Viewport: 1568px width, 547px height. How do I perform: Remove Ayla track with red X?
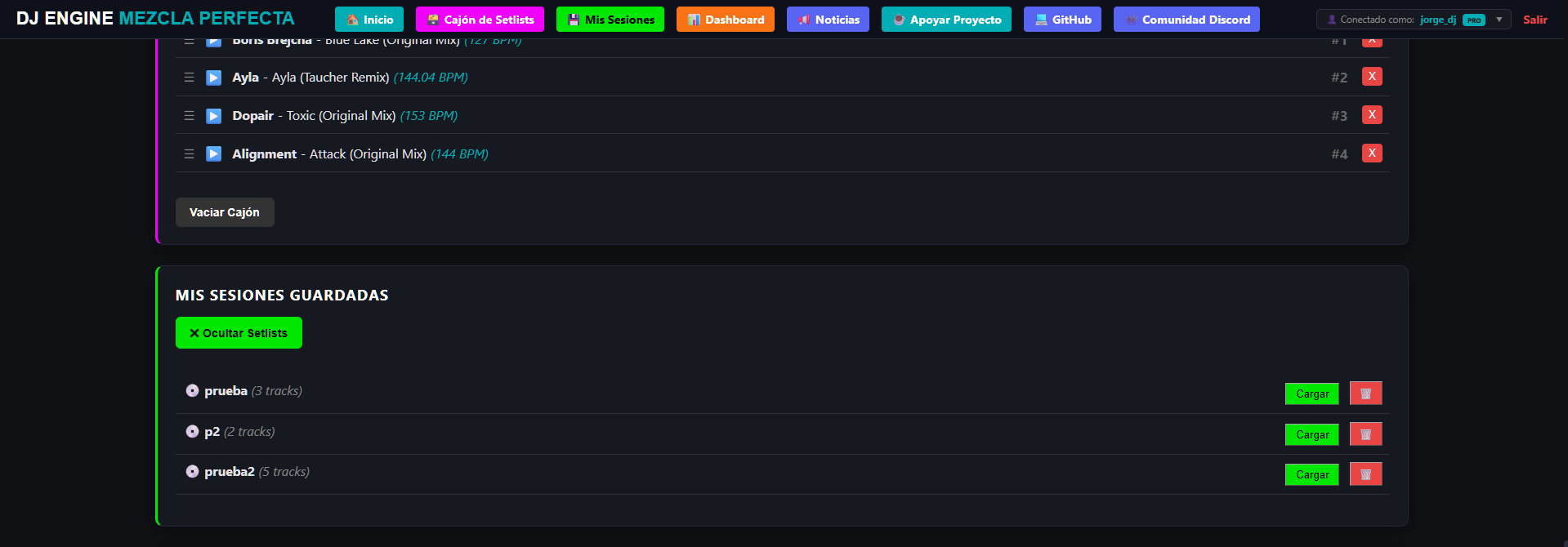tap(1372, 77)
